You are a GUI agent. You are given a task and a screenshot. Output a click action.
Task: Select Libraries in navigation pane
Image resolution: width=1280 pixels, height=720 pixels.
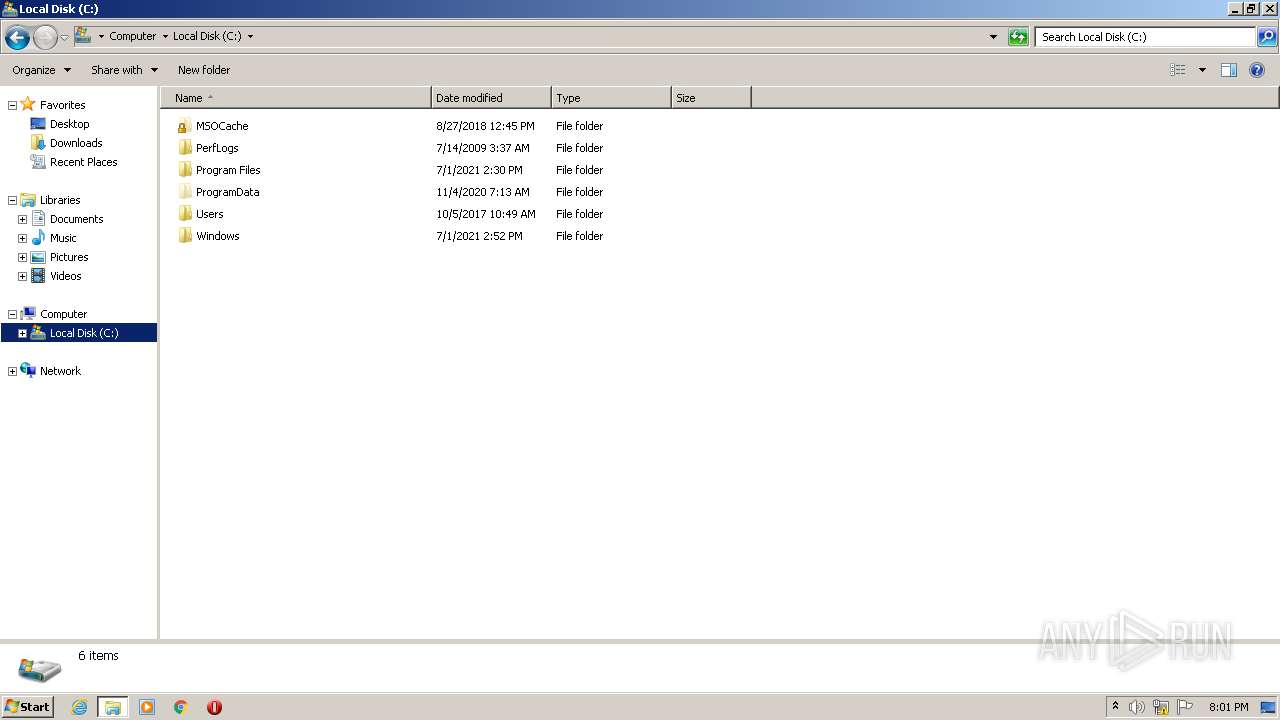click(60, 200)
